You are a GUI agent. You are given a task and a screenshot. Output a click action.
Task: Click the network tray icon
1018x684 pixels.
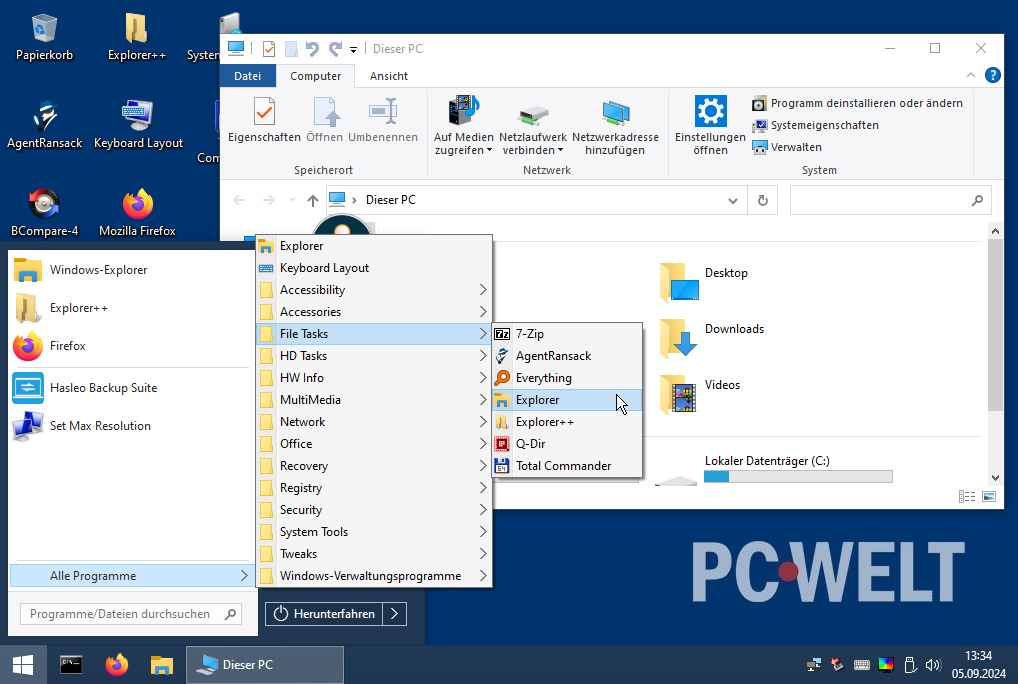[x=813, y=665]
